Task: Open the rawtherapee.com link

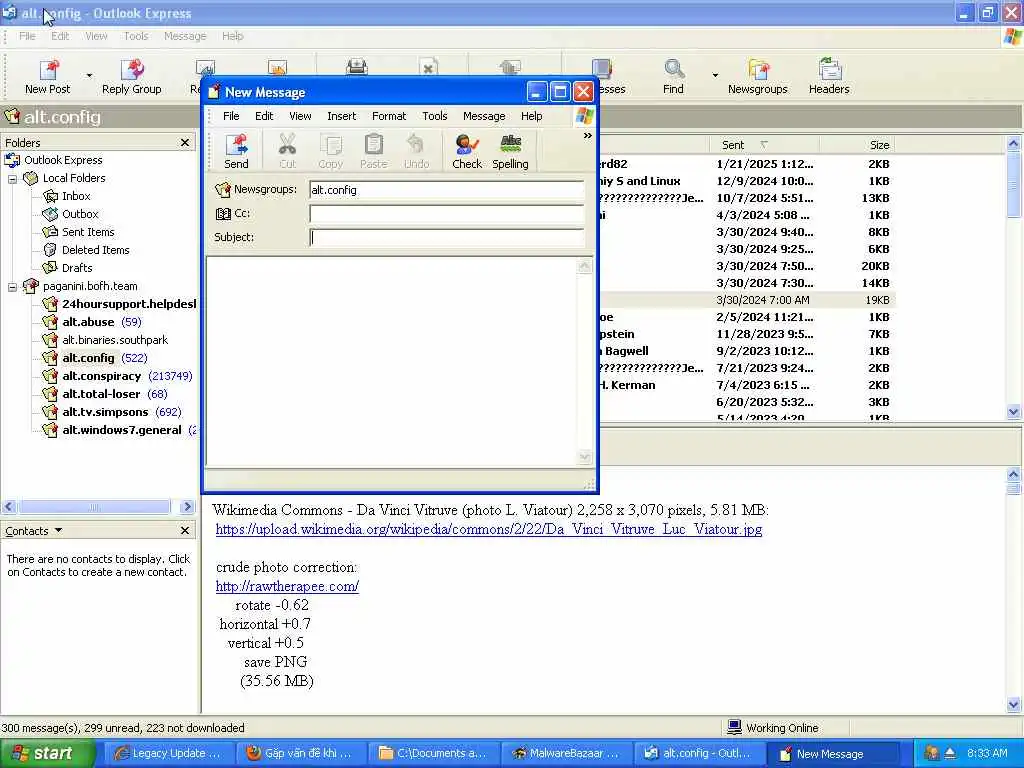Action: click(287, 586)
